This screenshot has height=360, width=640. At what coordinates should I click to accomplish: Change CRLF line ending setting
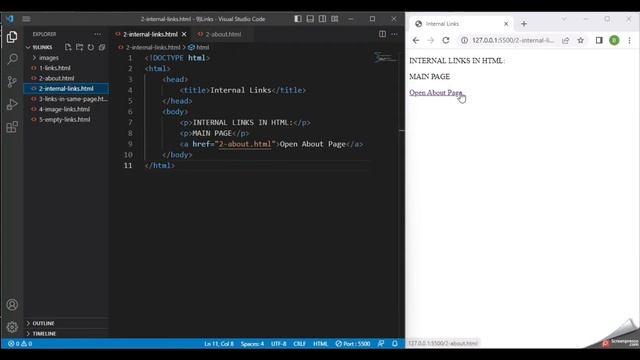pos(299,344)
